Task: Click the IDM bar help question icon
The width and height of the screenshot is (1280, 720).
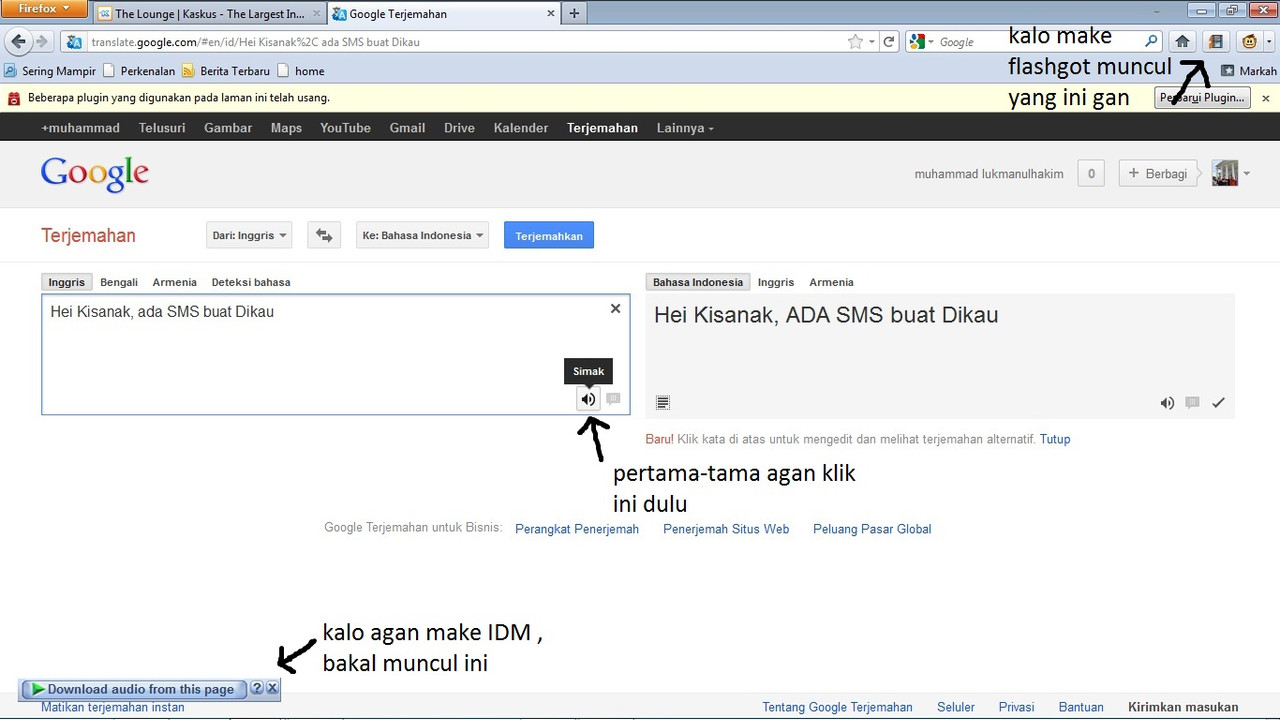Action: pyautogui.click(x=257, y=689)
